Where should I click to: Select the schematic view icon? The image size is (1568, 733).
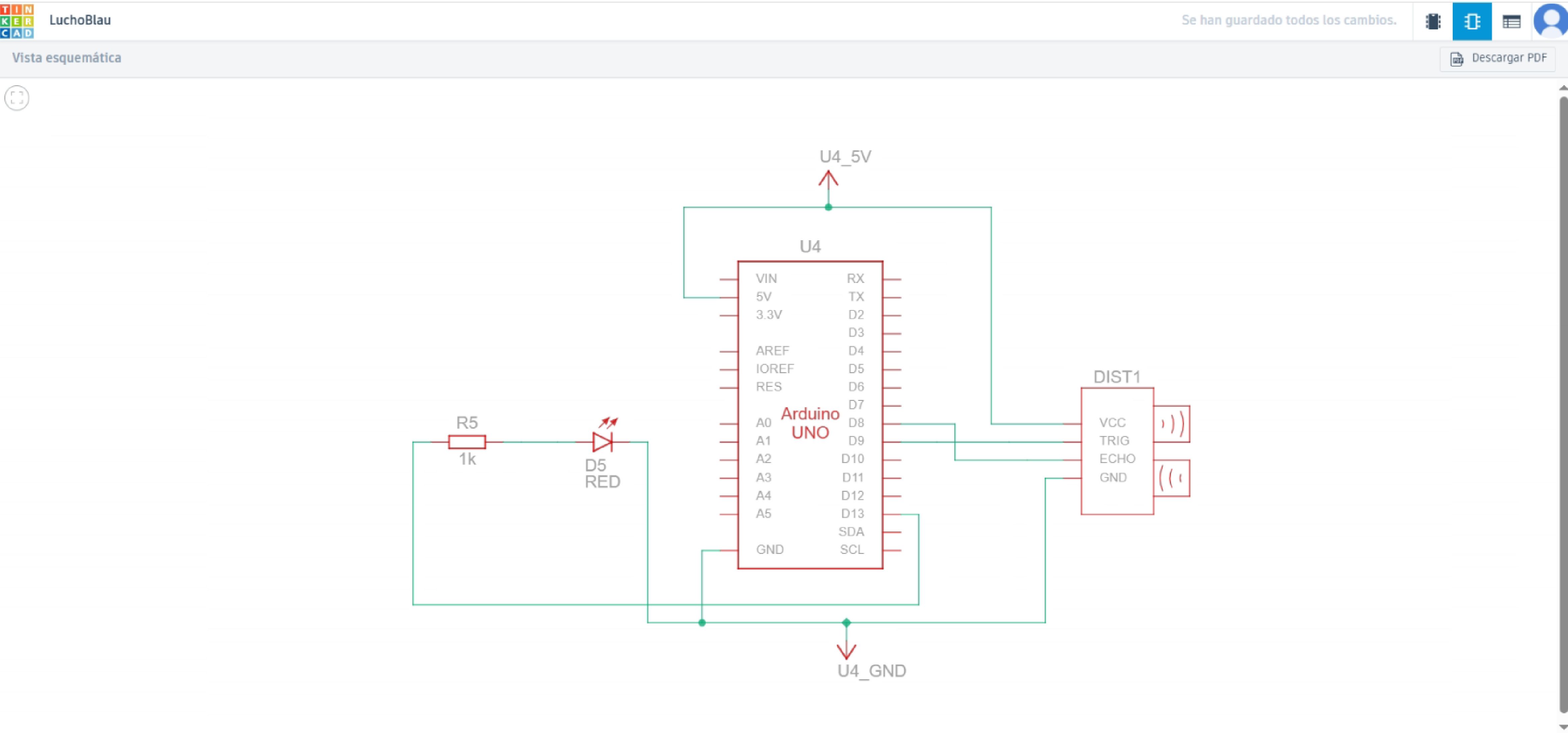1471,21
